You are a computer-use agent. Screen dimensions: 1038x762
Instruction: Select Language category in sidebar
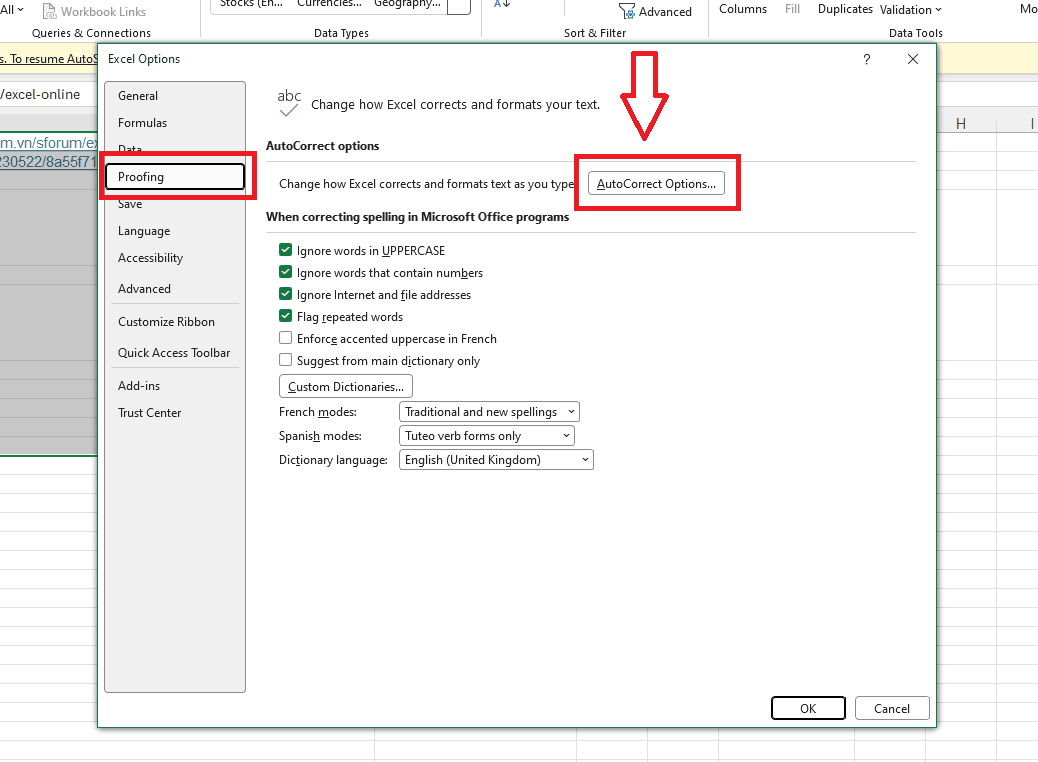tap(175, 231)
